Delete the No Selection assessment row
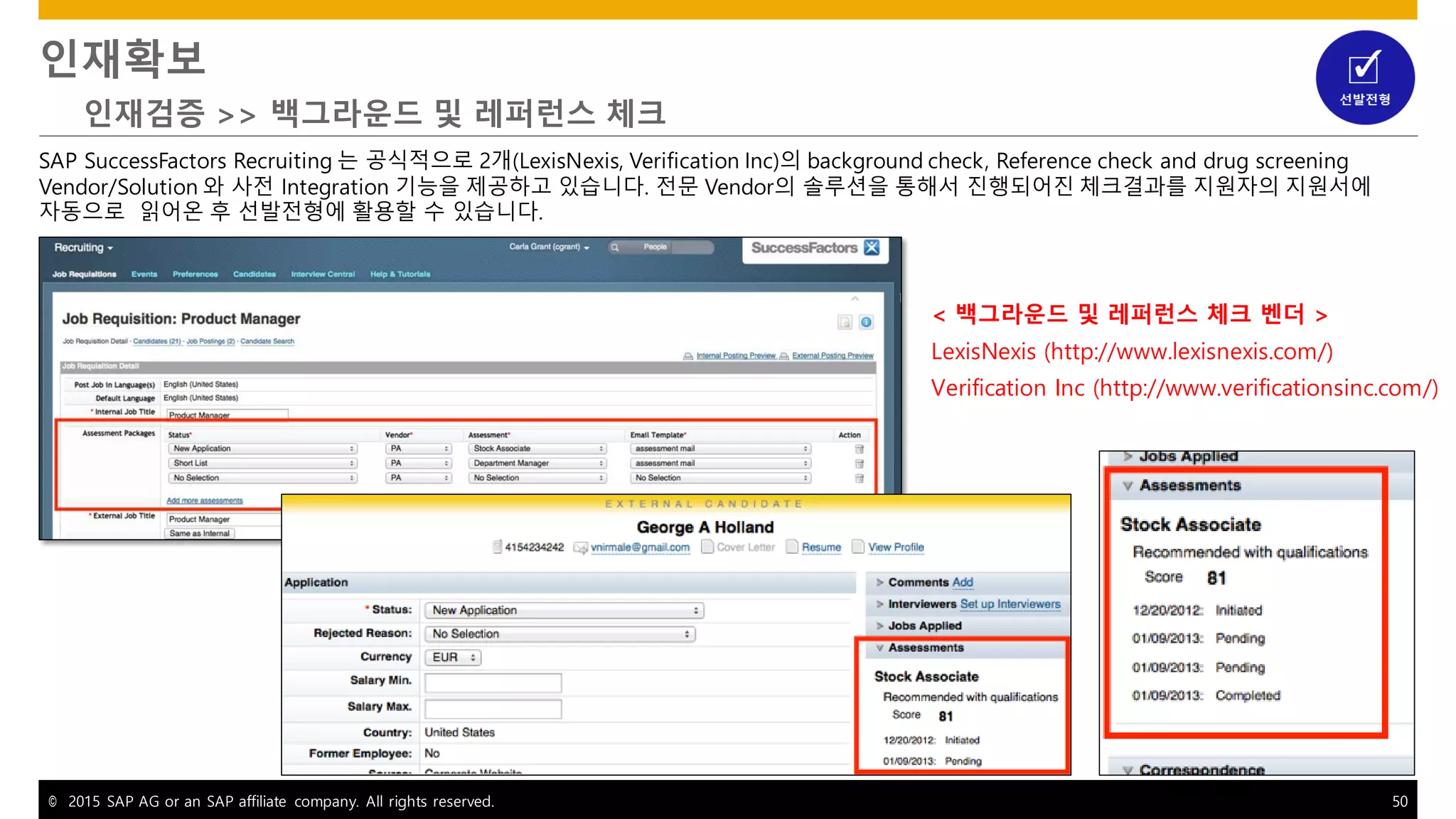Image resolution: width=1456 pixels, height=819 pixels. [x=860, y=478]
